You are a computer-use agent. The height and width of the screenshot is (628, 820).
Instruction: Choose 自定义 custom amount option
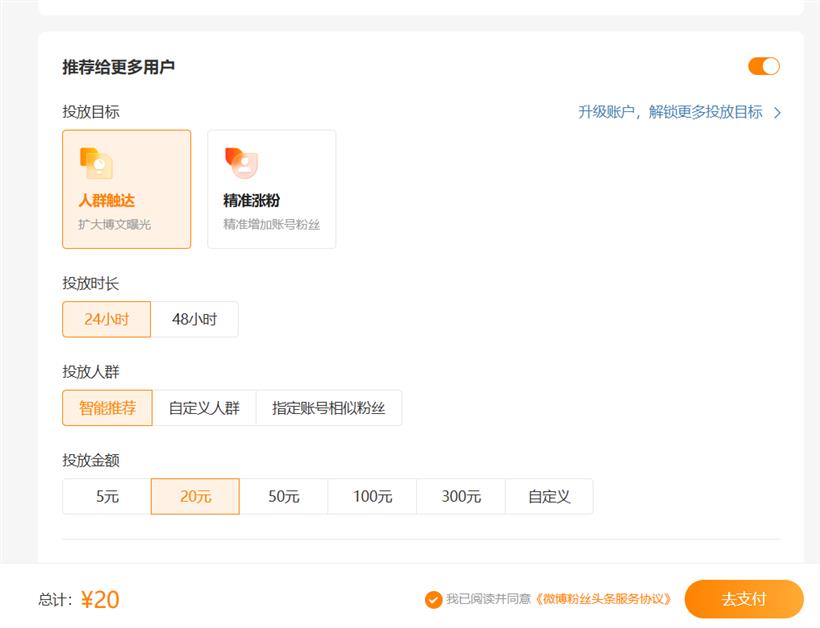coord(549,496)
